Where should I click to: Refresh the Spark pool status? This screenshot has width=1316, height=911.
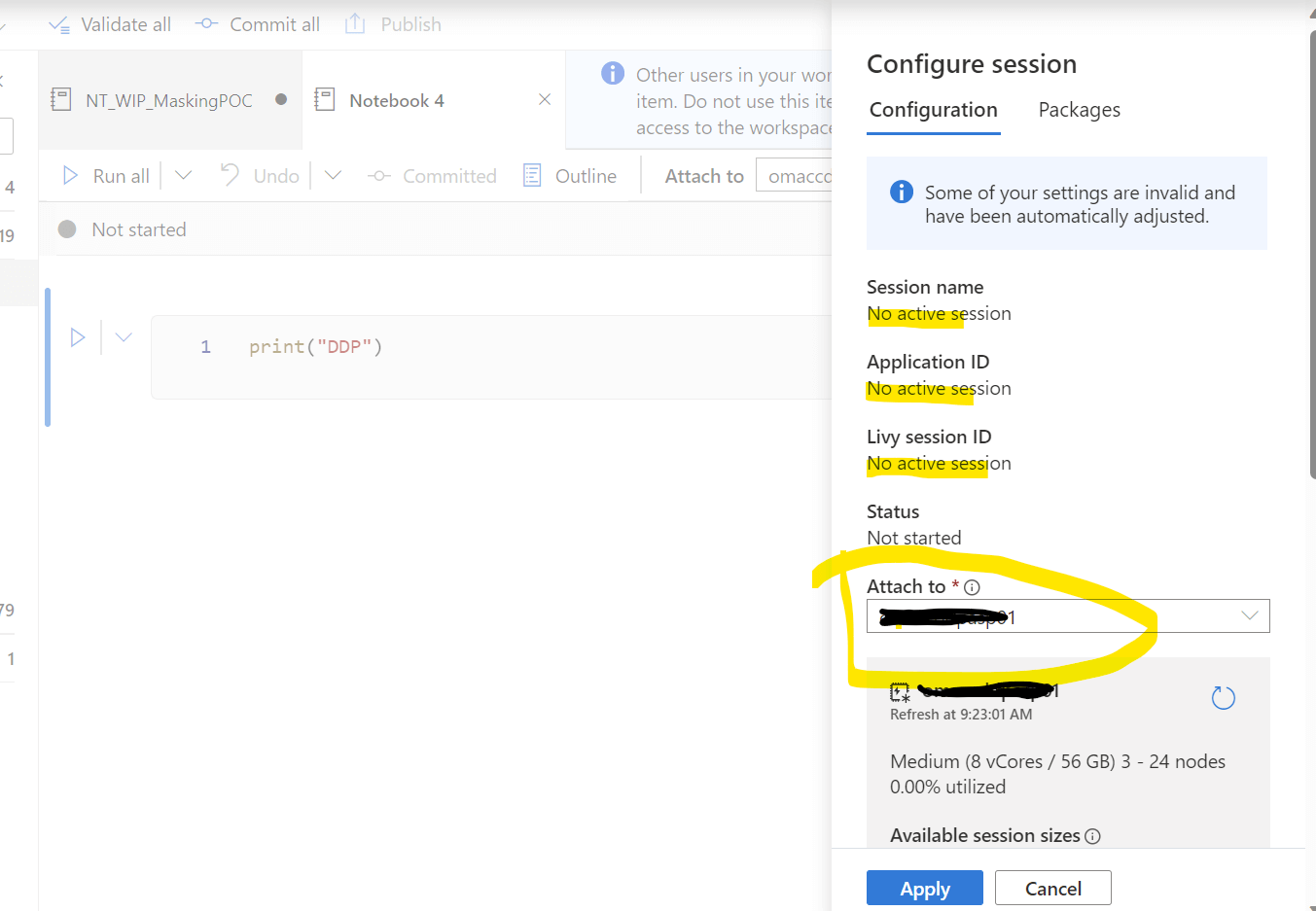click(1223, 698)
